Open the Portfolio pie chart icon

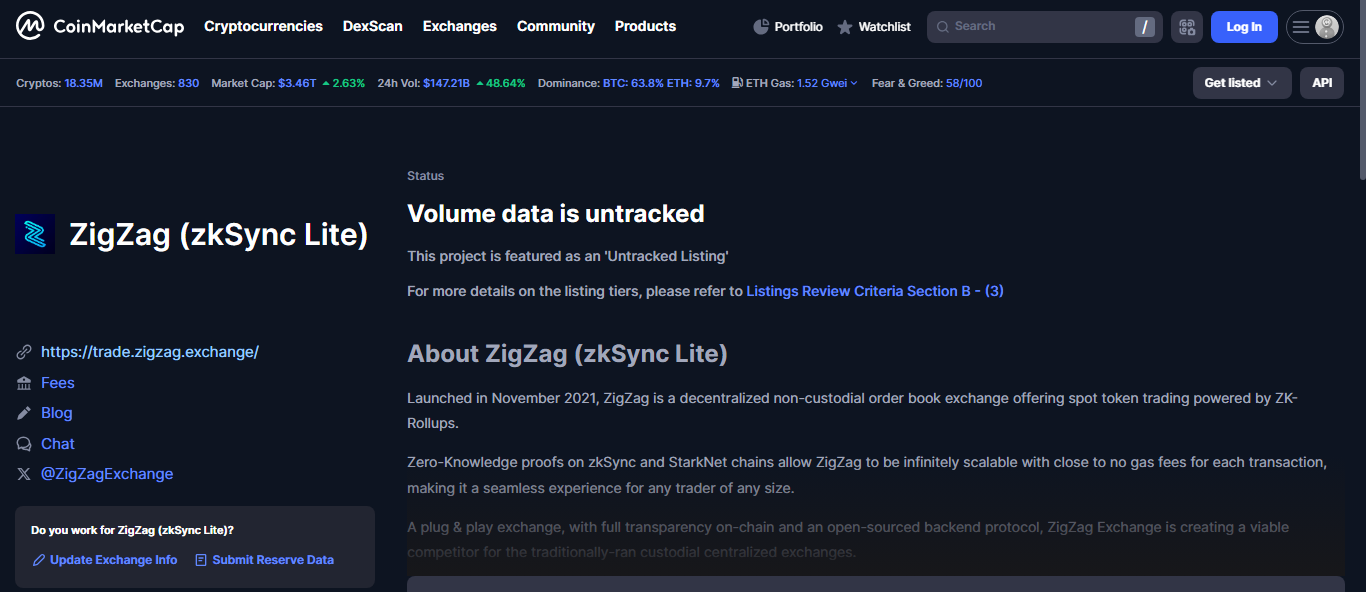coord(761,27)
